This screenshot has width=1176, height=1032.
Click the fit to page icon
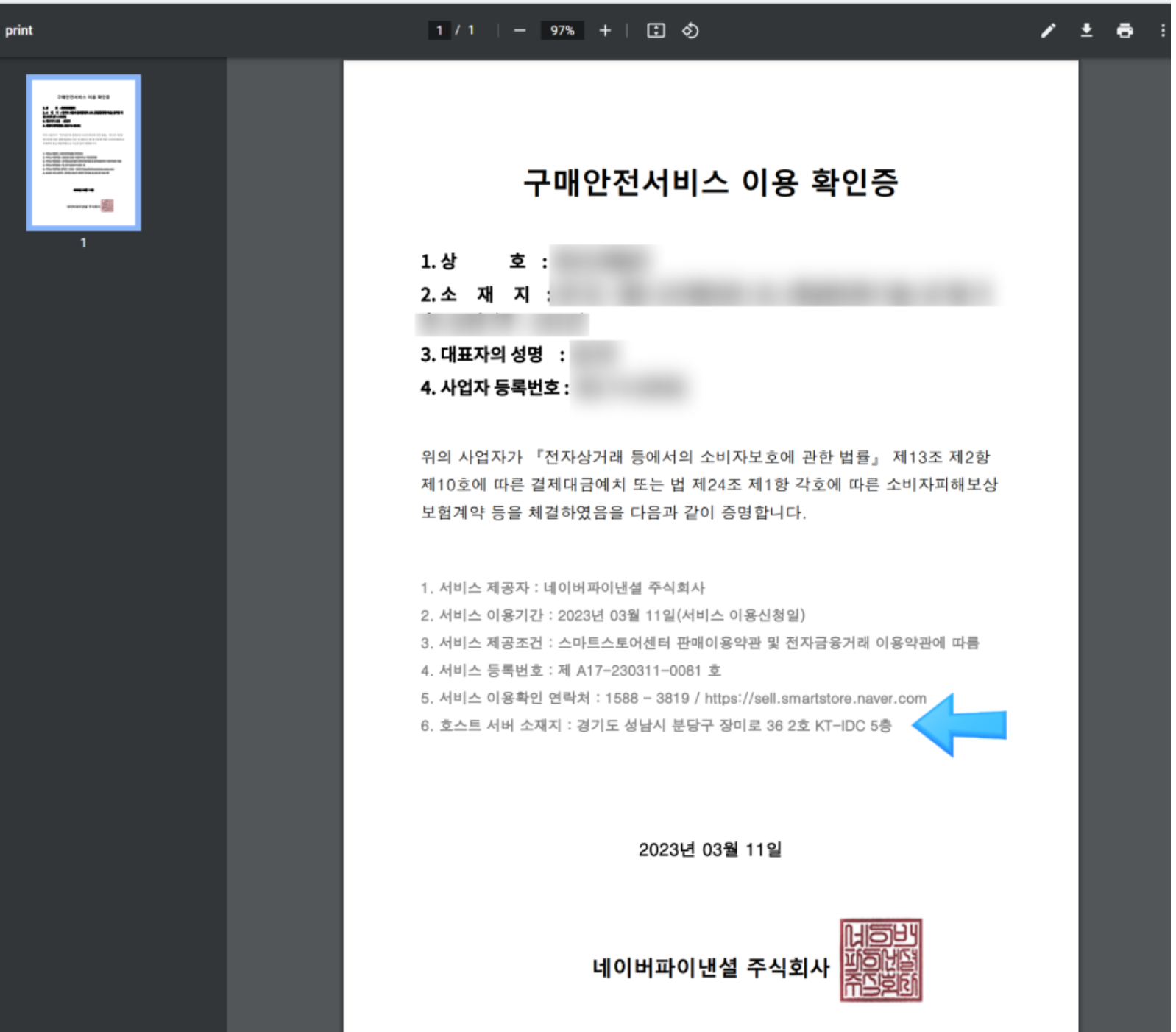tap(656, 30)
